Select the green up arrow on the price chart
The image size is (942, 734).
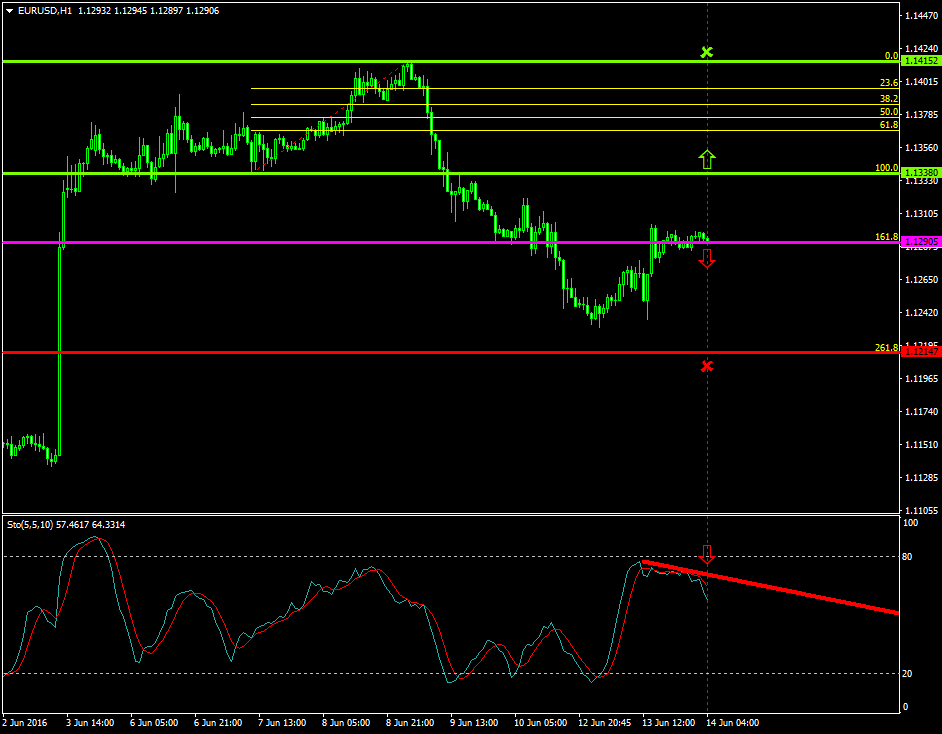pyautogui.click(x=707, y=158)
